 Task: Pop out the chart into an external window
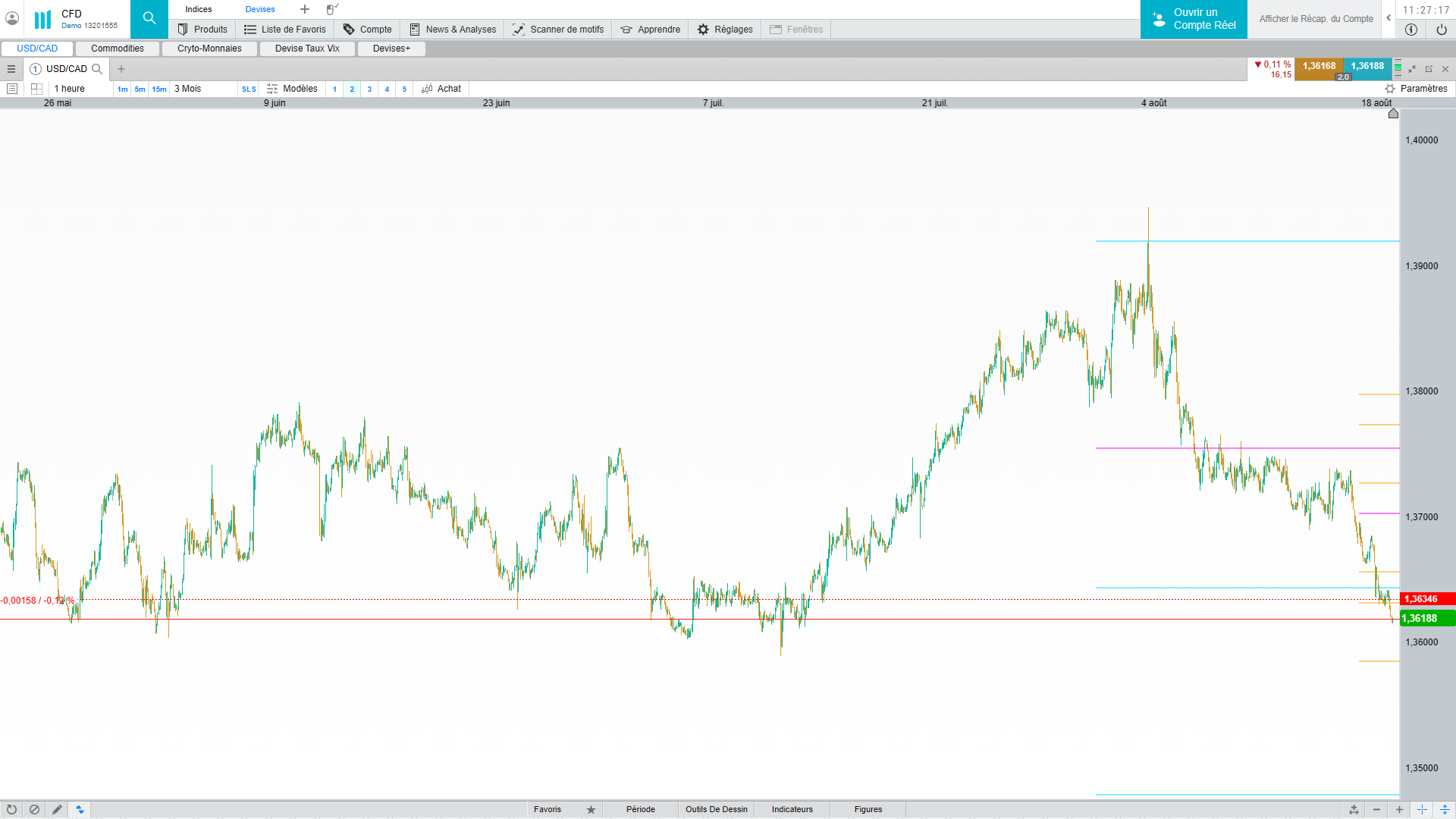pyautogui.click(x=1429, y=69)
